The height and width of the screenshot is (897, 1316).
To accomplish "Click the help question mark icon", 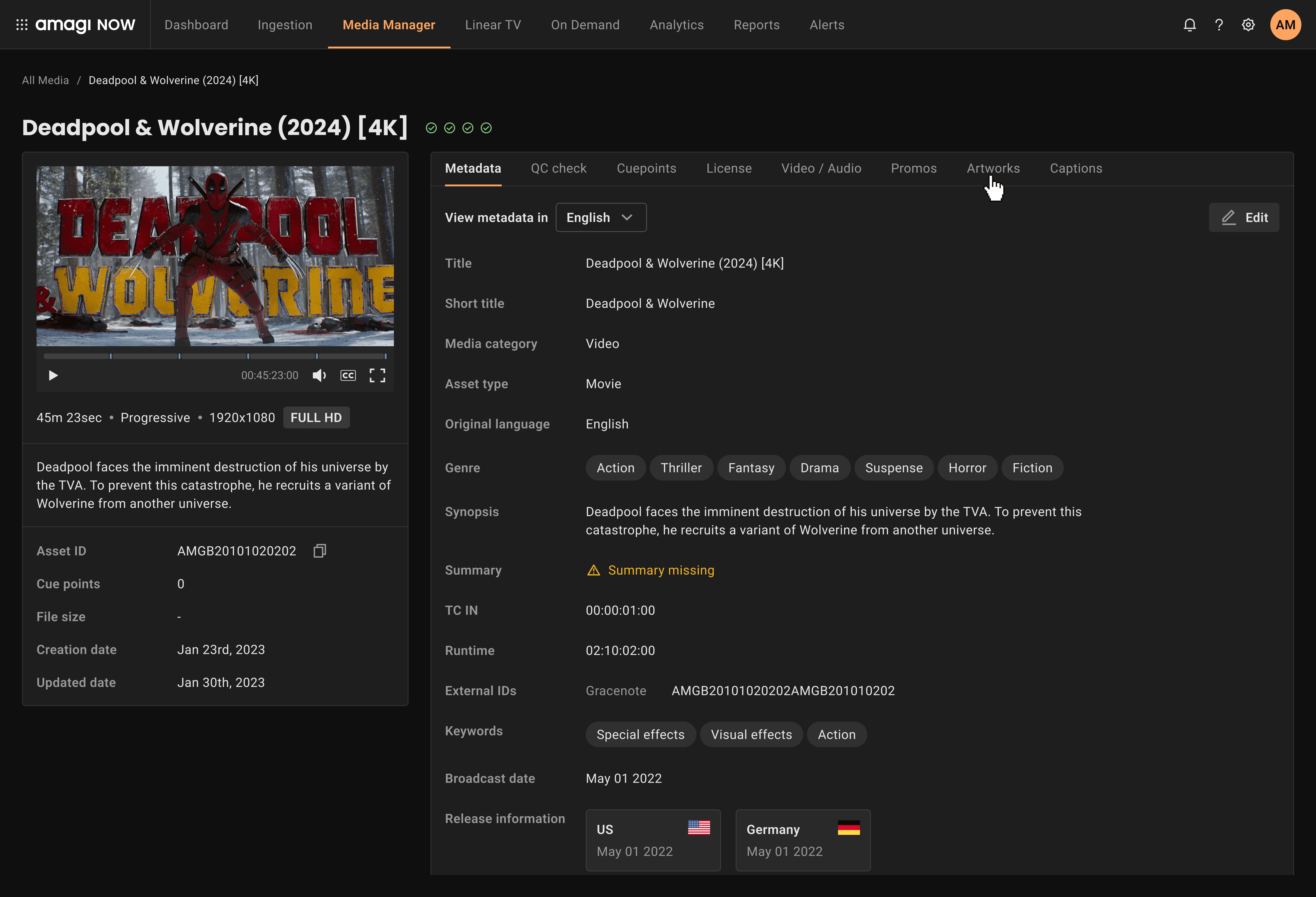I will [1219, 25].
